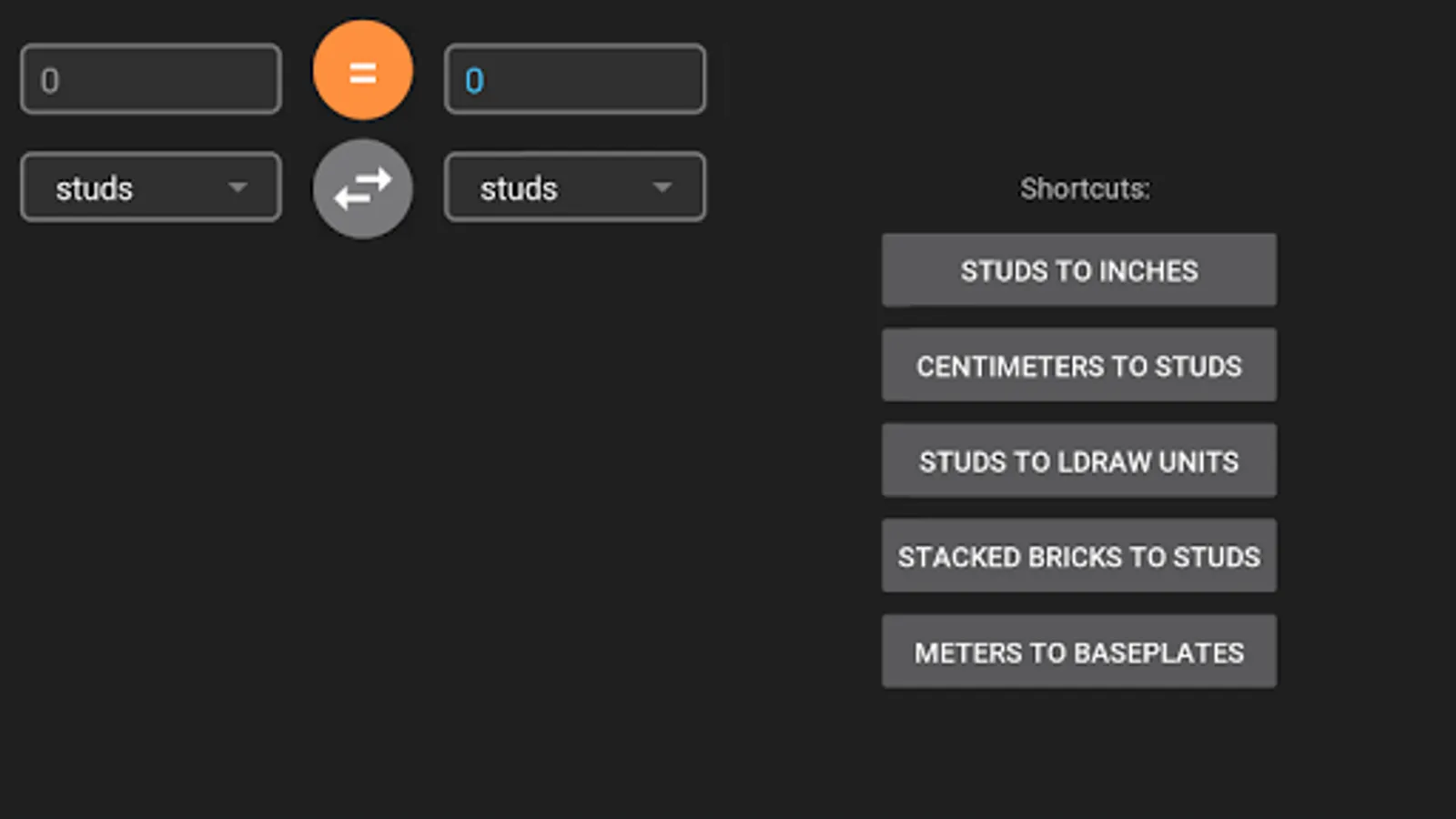
Task: Open the source unit "studs" selector
Action: tap(150, 187)
